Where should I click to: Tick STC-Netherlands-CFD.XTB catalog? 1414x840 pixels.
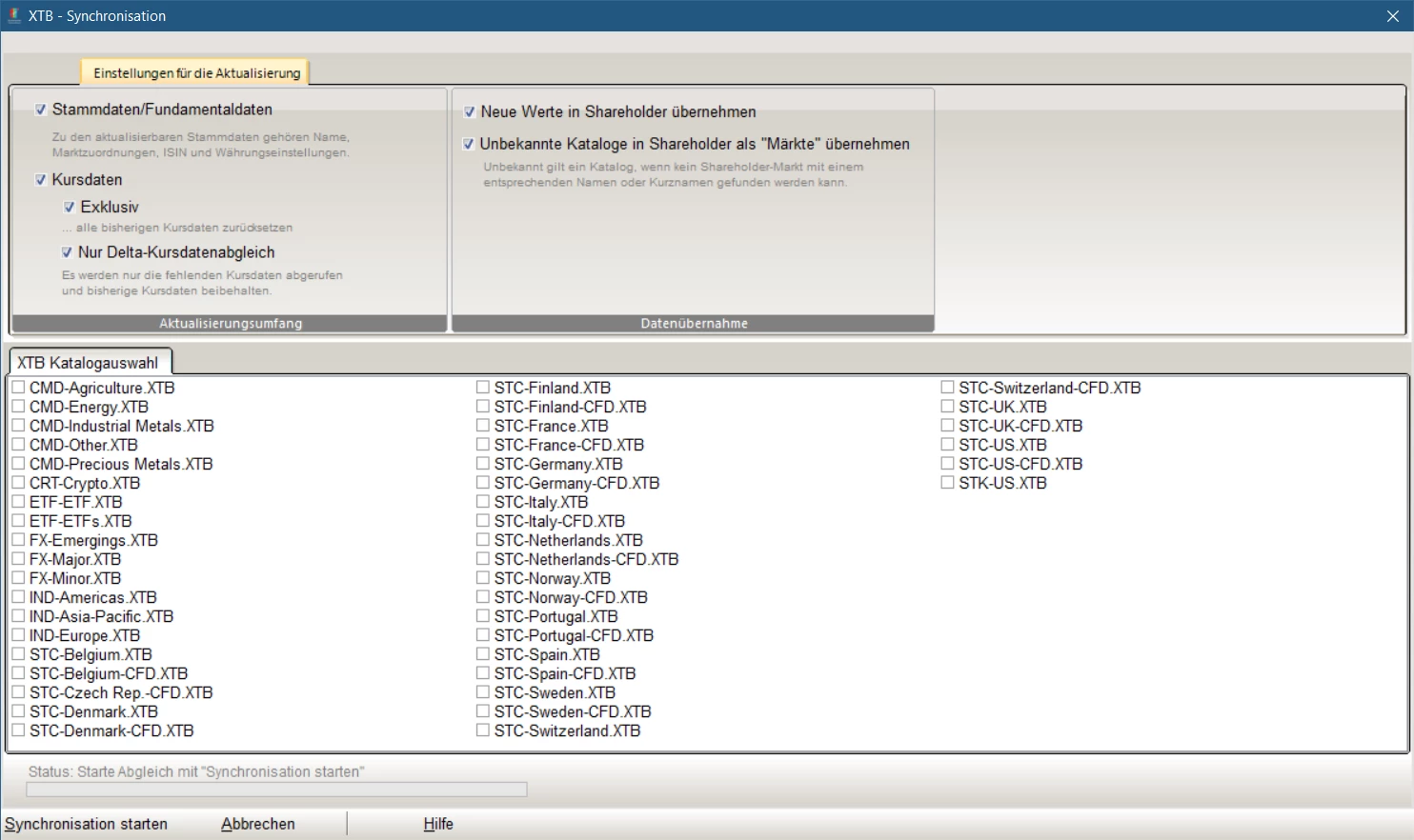point(483,559)
